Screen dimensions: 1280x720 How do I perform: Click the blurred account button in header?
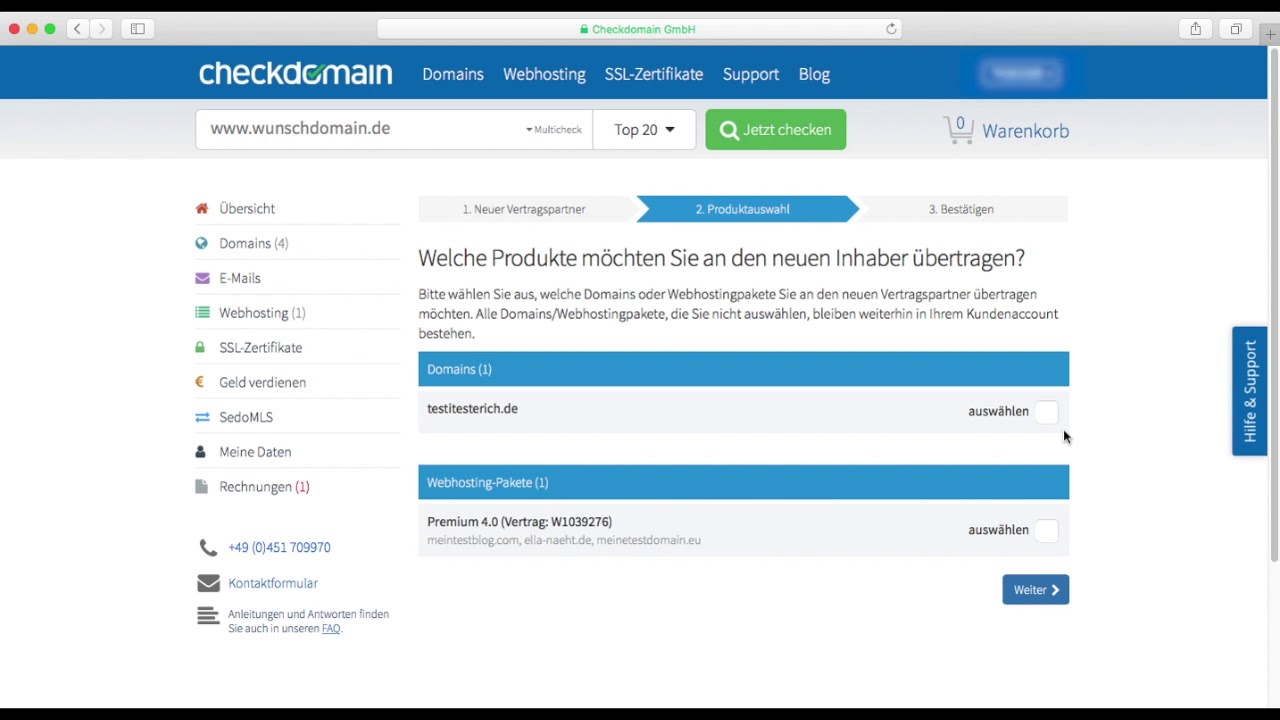[1019, 73]
